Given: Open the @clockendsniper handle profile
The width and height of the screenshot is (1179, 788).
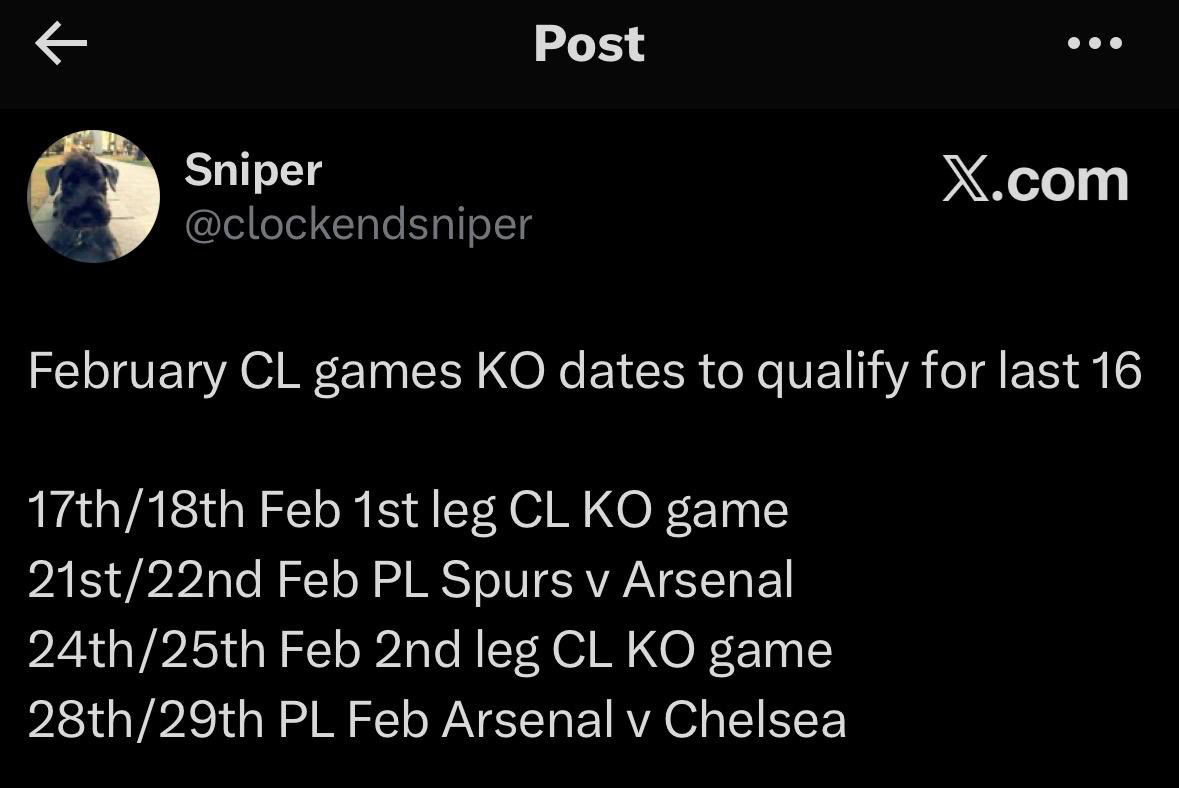Looking at the screenshot, I should [x=357, y=224].
